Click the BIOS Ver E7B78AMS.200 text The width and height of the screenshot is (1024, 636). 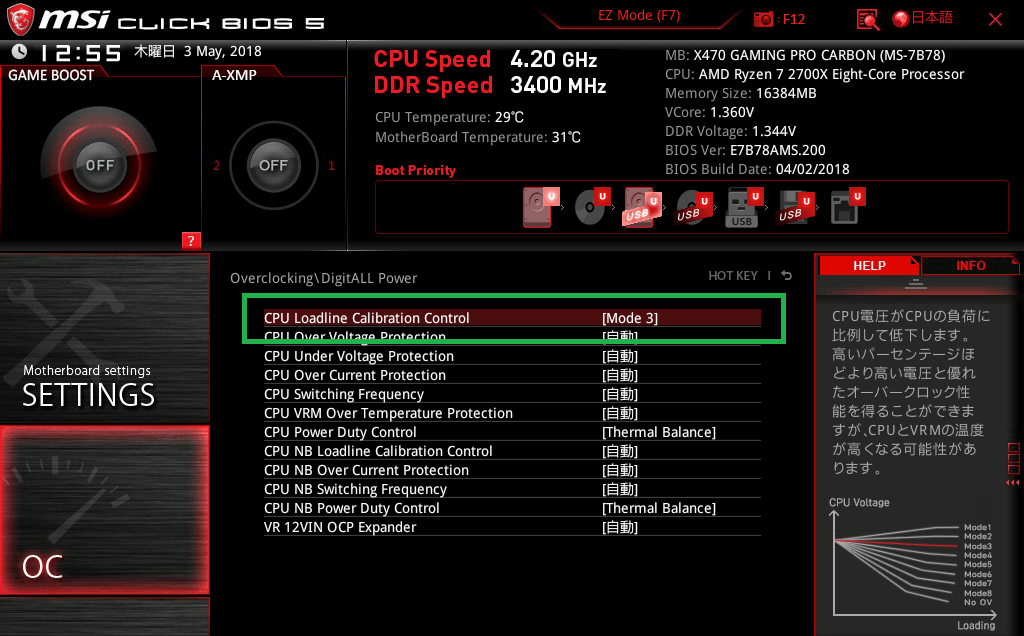click(x=745, y=150)
